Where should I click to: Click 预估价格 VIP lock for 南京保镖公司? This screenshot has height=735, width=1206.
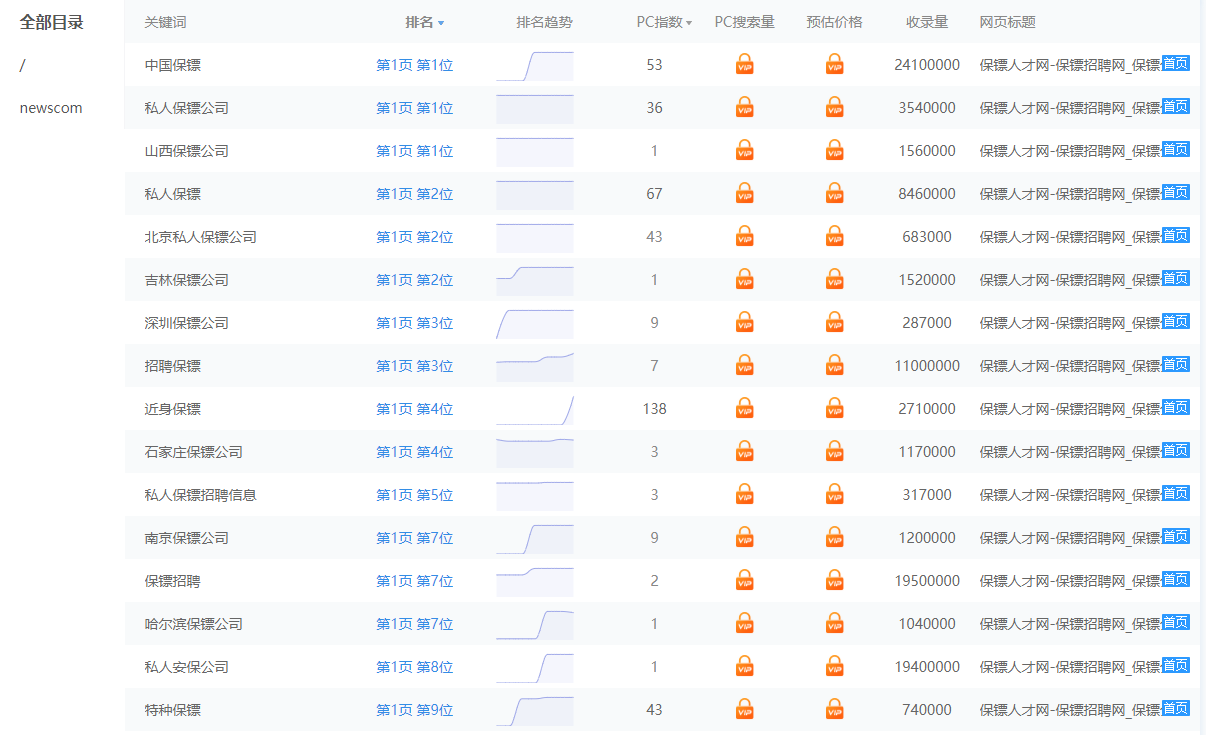click(835, 538)
